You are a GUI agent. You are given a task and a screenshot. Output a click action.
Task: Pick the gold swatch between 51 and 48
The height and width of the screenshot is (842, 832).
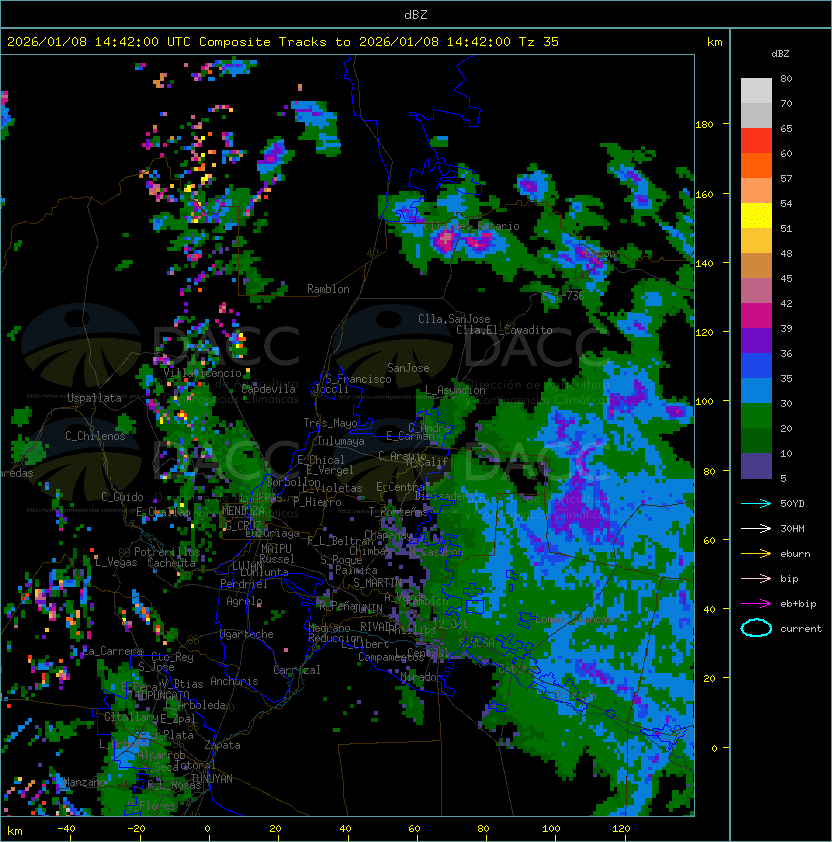coord(756,241)
